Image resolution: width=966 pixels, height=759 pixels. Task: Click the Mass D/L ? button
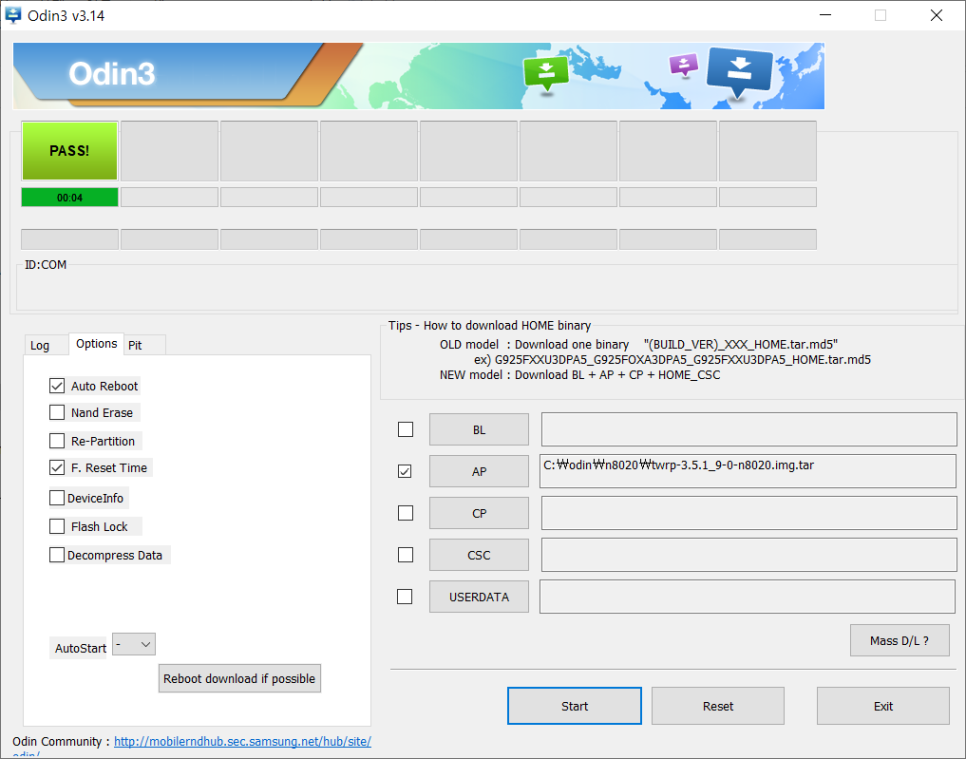(x=899, y=641)
